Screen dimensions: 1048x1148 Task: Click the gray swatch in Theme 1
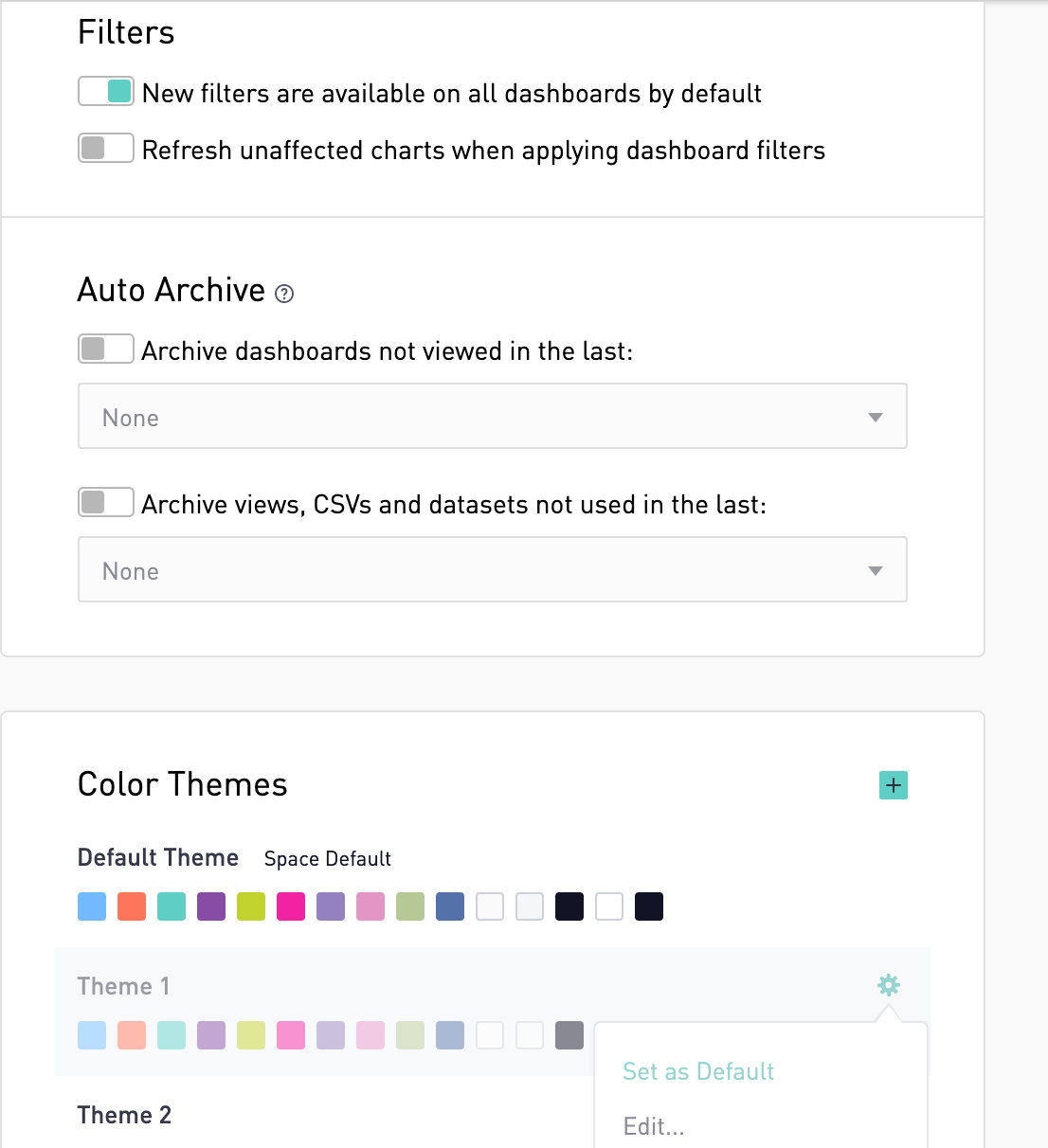click(x=569, y=1035)
